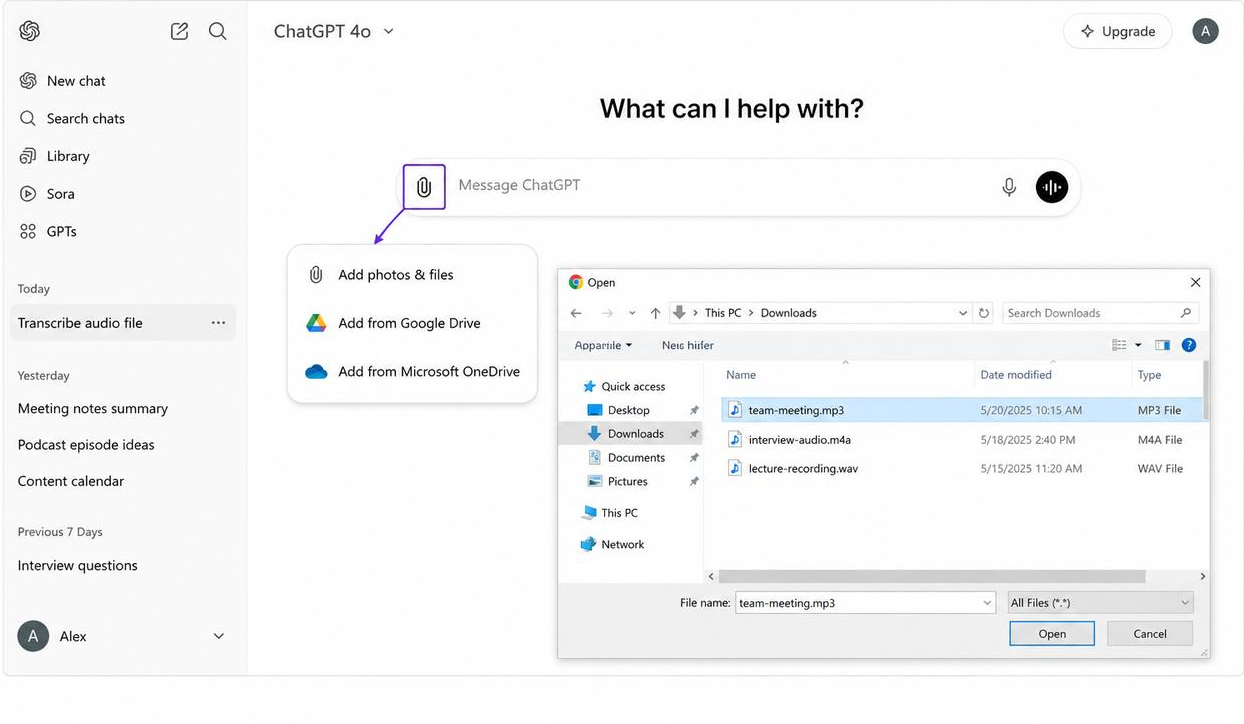Screen dimensions: 1244x724
Task: Click the compose new chat pencil icon
Action: 180,31
